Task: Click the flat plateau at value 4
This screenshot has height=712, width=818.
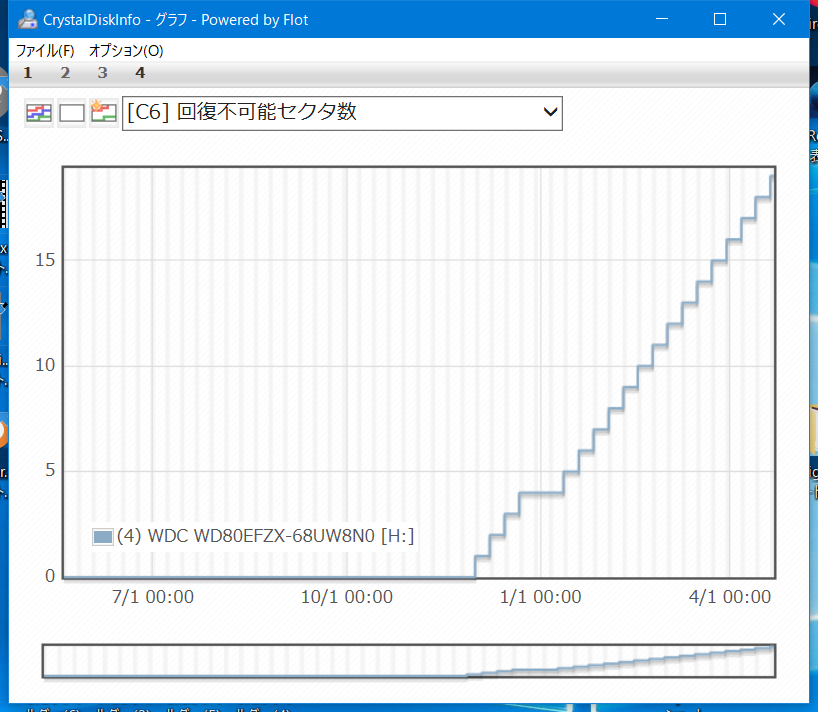Action: pyautogui.click(x=541, y=492)
